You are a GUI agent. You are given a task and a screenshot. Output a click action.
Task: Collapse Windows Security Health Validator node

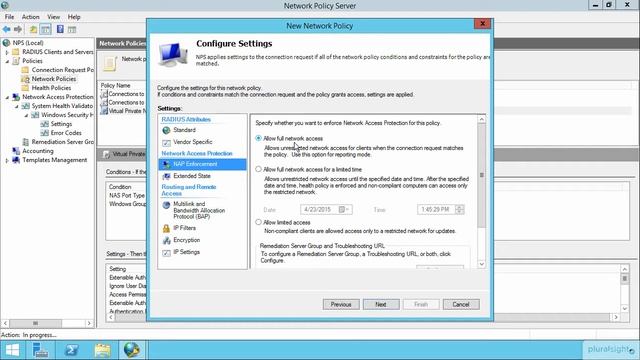26,115
